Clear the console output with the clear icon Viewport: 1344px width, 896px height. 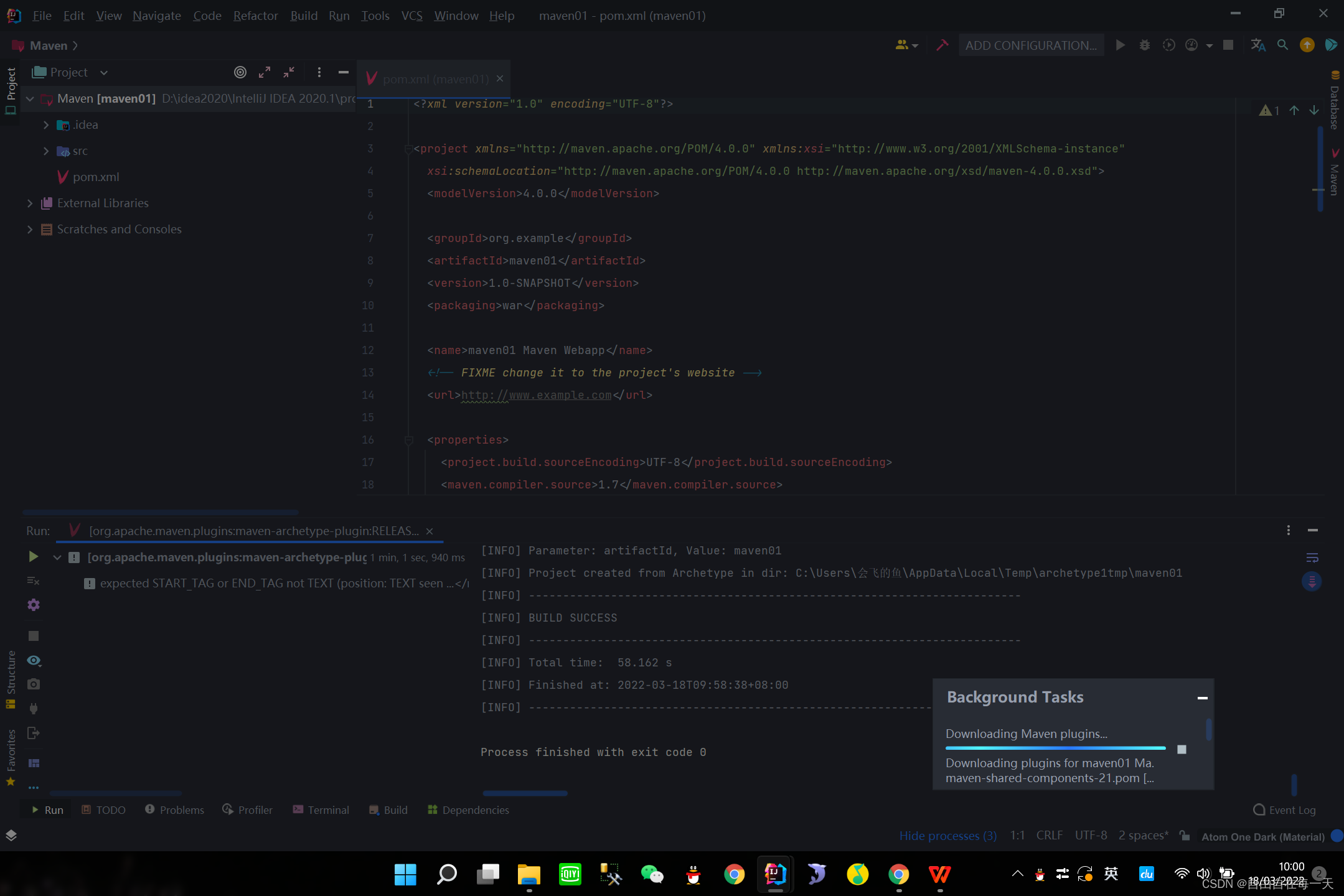coord(33,581)
